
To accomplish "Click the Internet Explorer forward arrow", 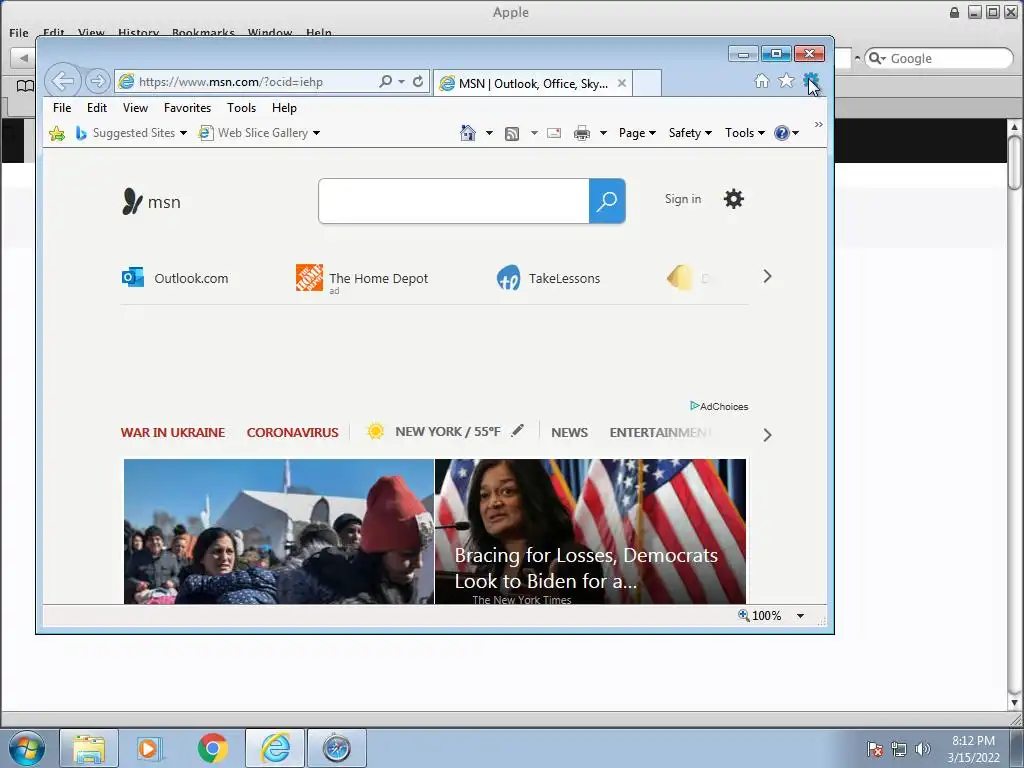I will pyautogui.click(x=97, y=82).
